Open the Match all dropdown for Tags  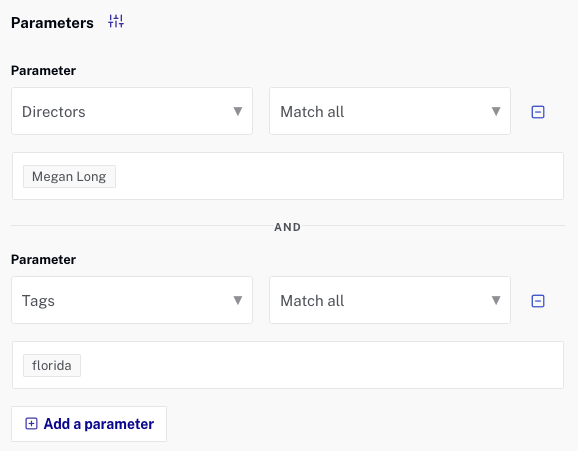point(390,300)
